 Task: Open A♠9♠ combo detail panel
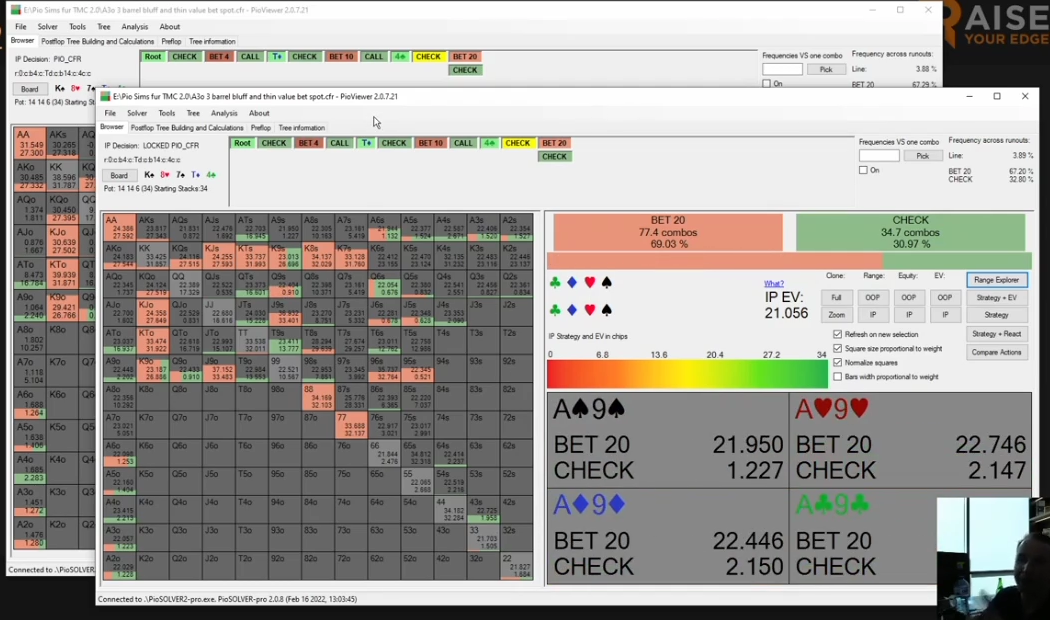coord(668,441)
